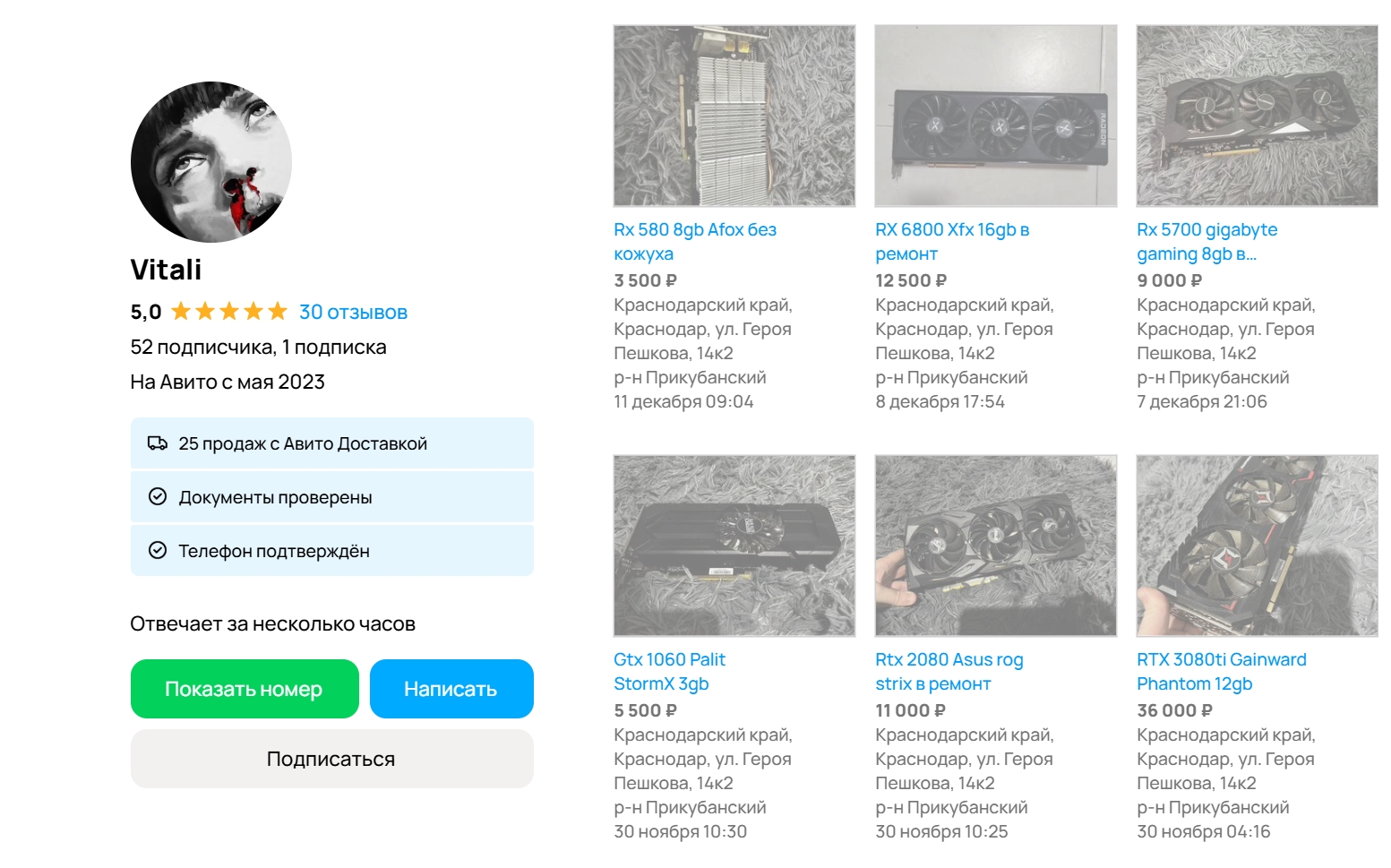Open listing Rx 580 8gb Afox без кожуха
Viewport: 1391px width, 868px height.
[695, 242]
